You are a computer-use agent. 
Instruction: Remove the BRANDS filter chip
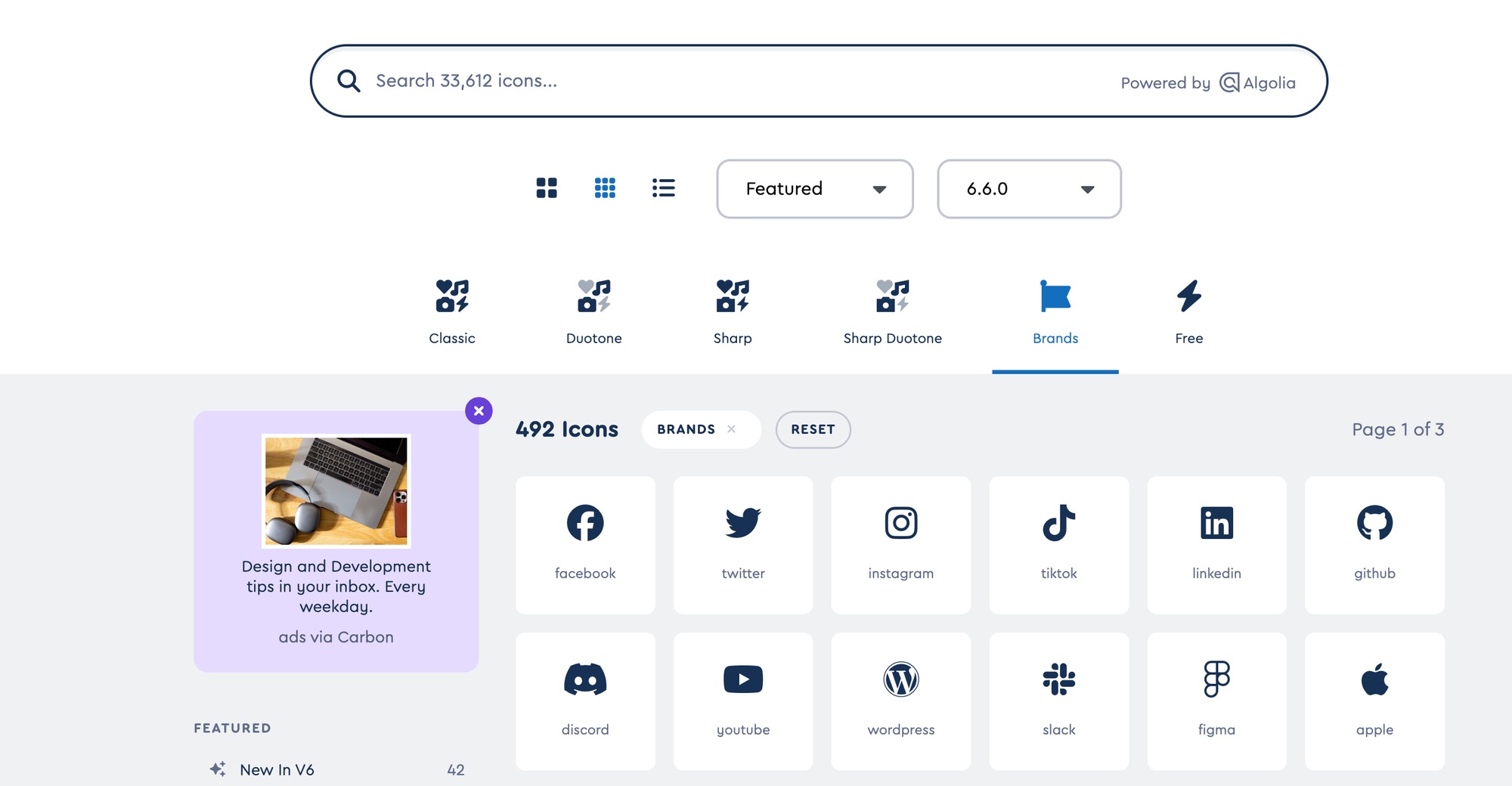(x=731, y=429)
